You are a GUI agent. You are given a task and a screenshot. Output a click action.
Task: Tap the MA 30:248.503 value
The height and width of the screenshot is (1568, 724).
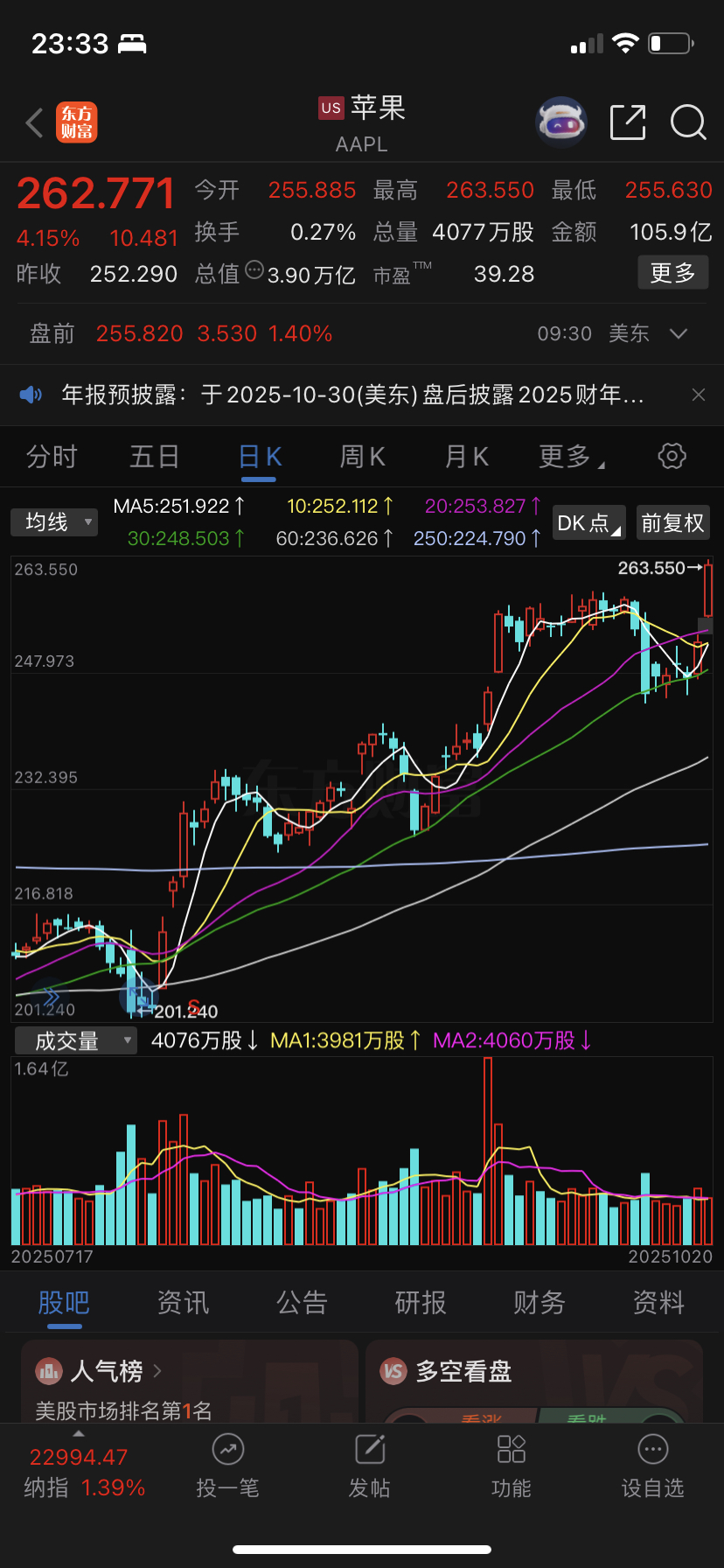184,538
